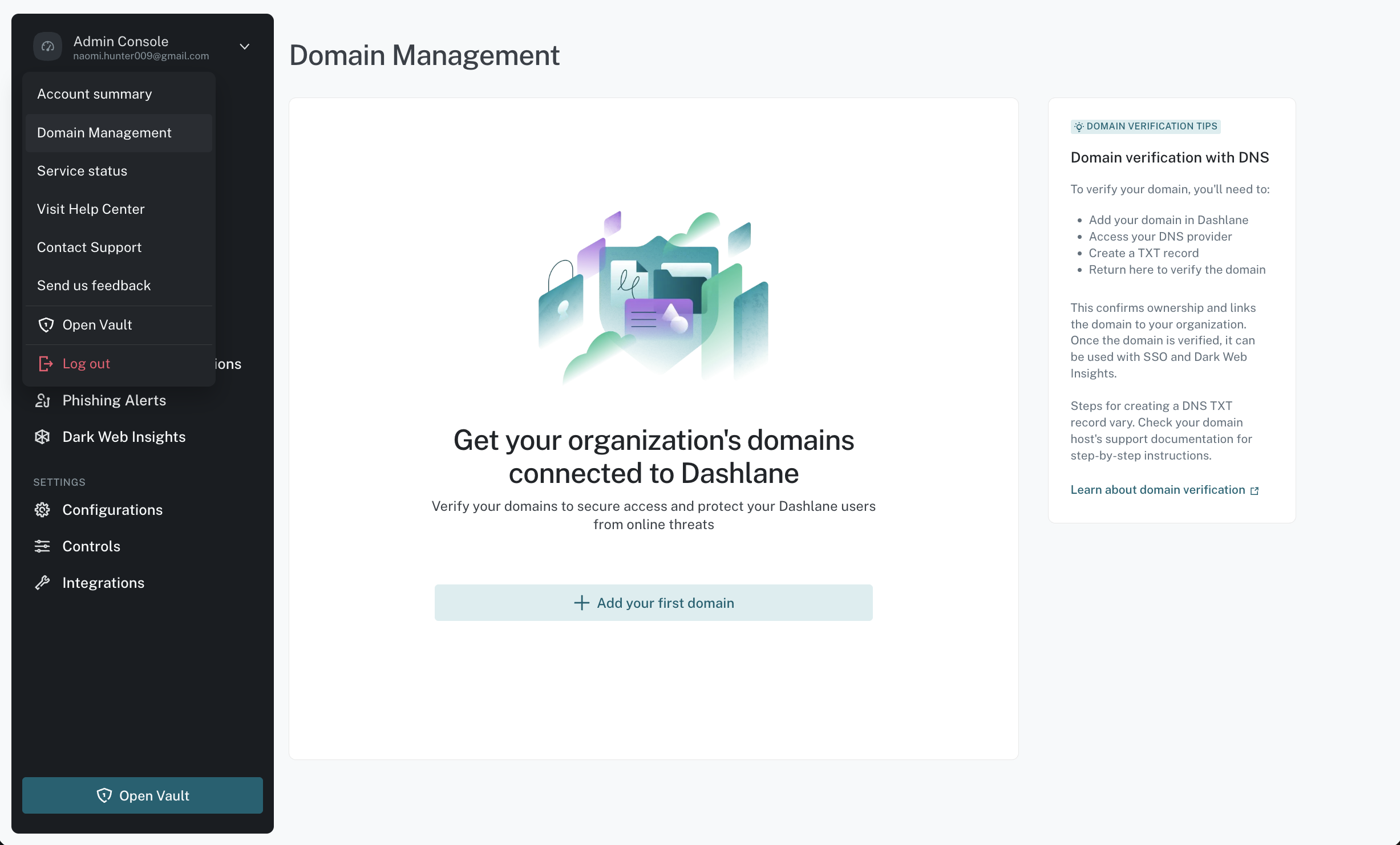
Task: Click shield icon beside Open Vault menu item
Action: click(x=46, y=325)
